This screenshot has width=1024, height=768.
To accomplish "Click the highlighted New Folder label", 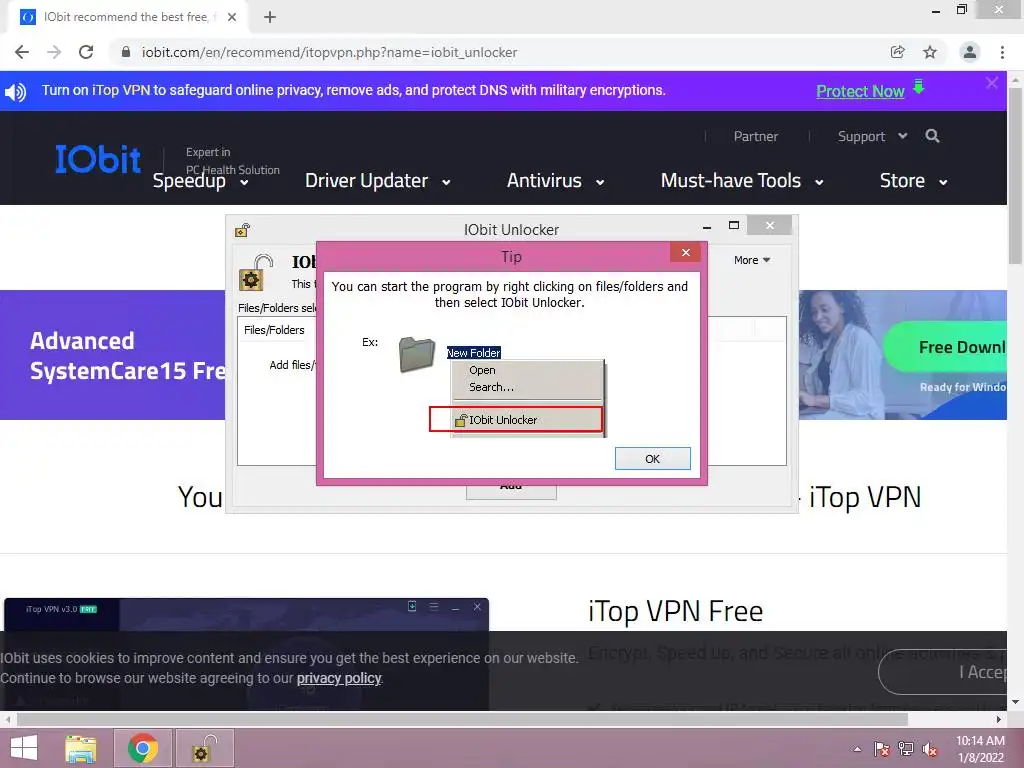I will 473,353.
